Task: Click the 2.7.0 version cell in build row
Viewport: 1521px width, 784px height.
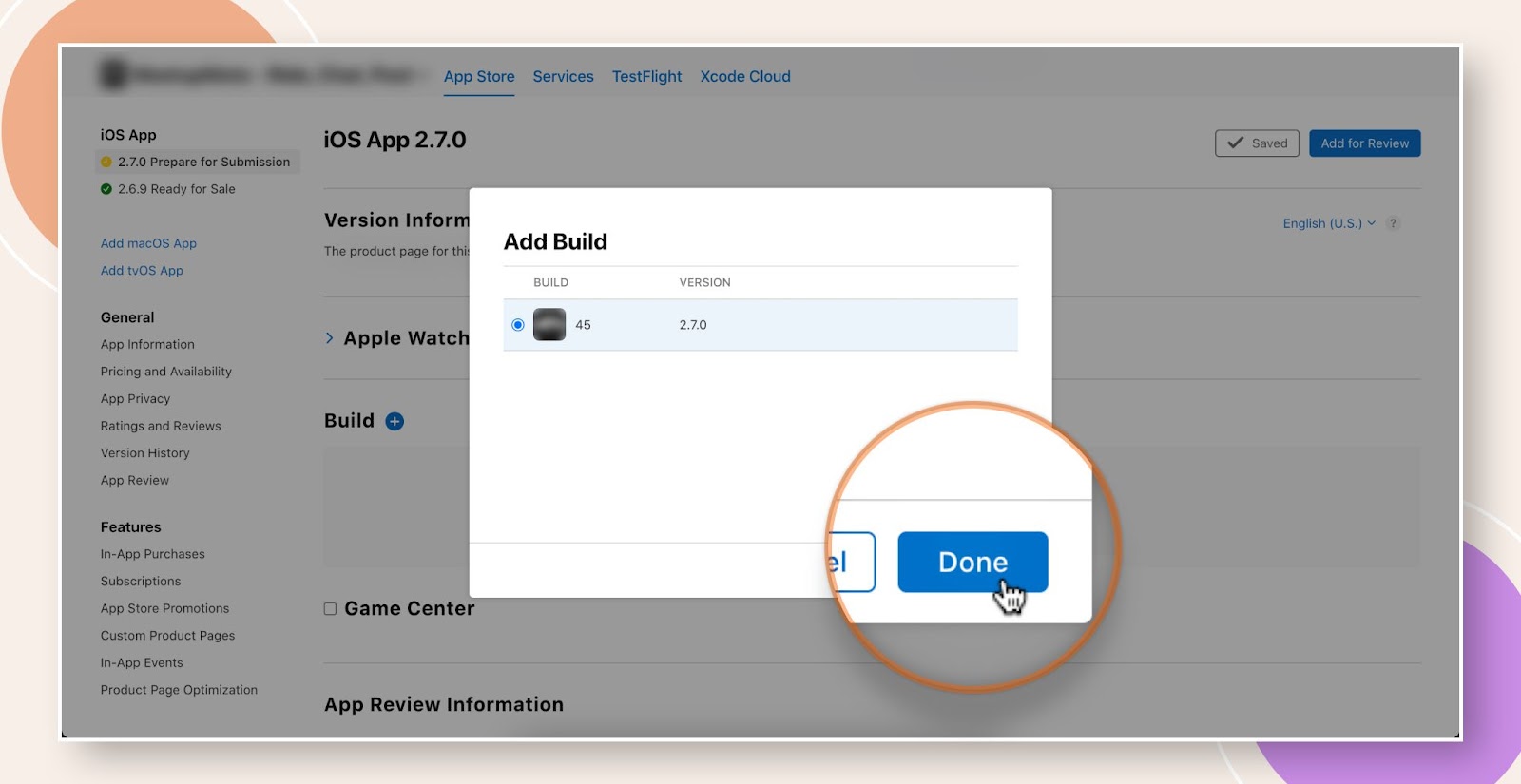Action: click(x=693, y=325)
